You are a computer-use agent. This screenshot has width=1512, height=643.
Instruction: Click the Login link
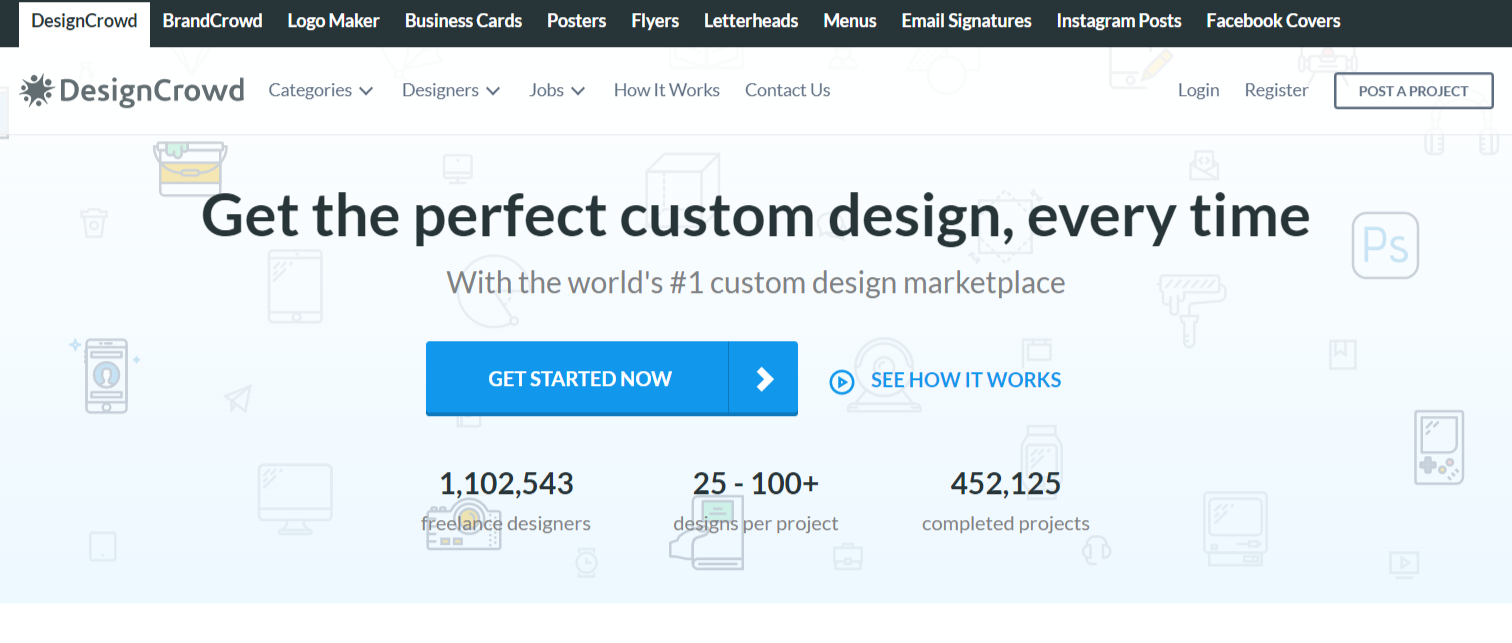pos(1198,90)
